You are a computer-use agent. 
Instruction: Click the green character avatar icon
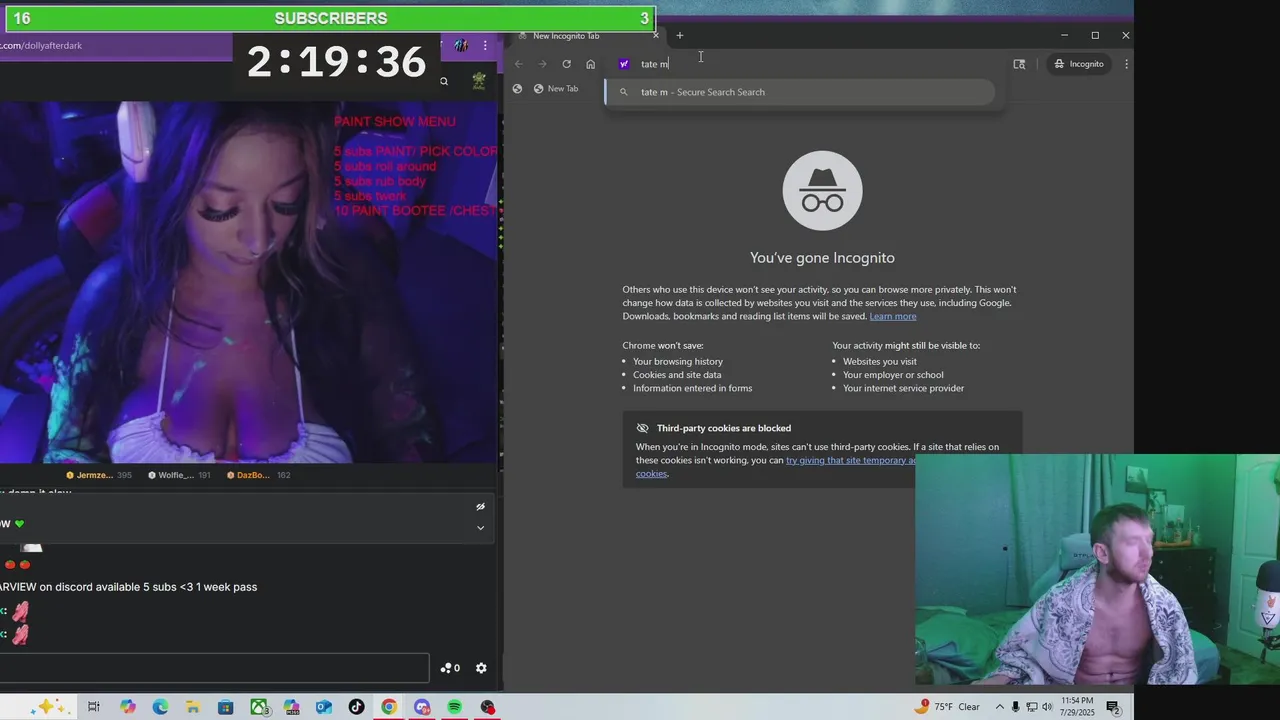[480, 81]
